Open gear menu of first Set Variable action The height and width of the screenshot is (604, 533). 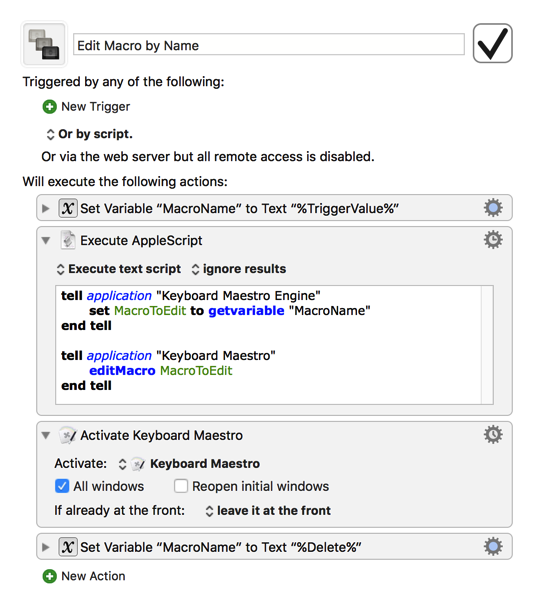(x=493, y=208)
